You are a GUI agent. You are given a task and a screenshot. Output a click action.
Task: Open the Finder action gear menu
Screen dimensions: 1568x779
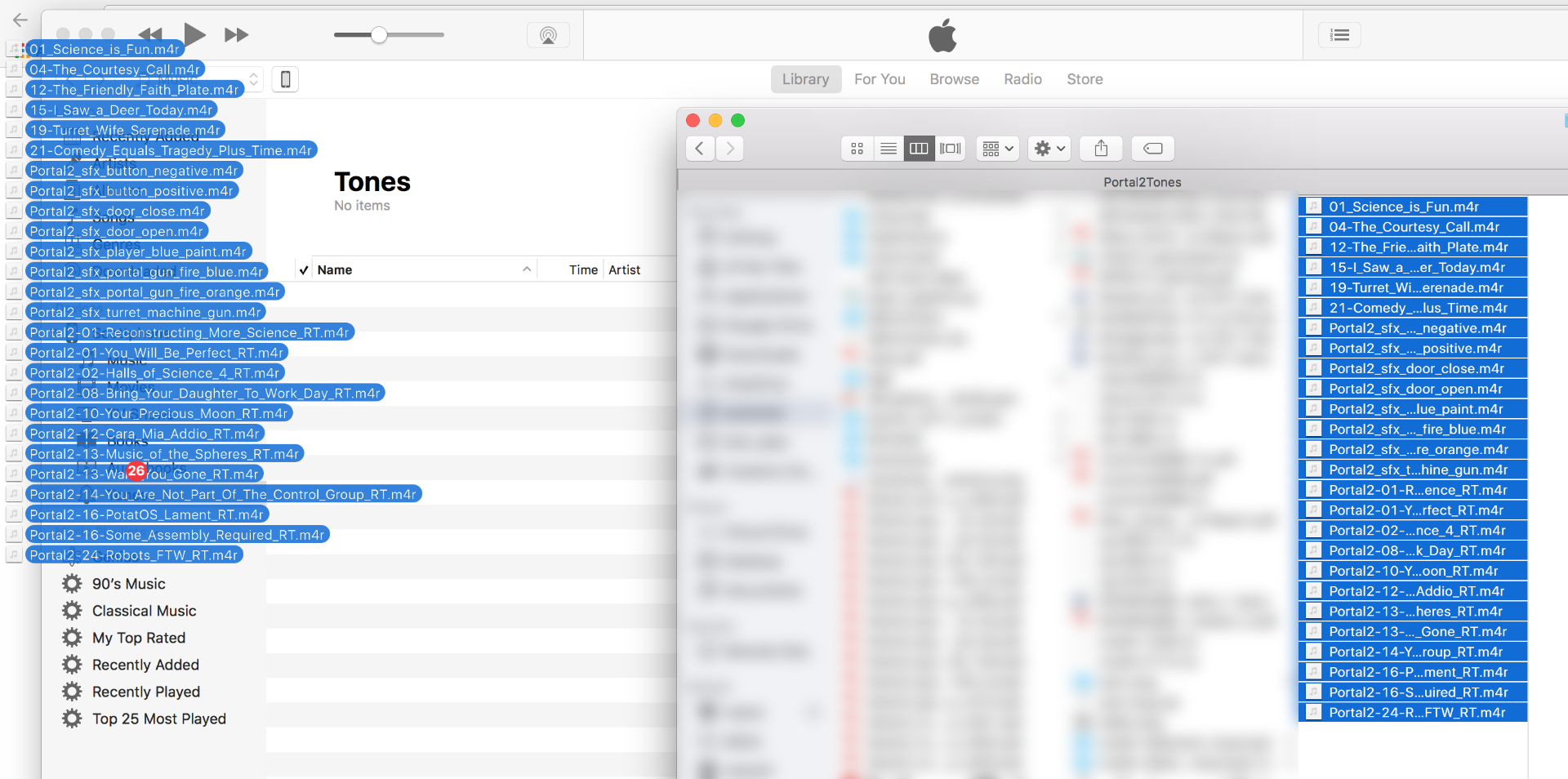1049,149
